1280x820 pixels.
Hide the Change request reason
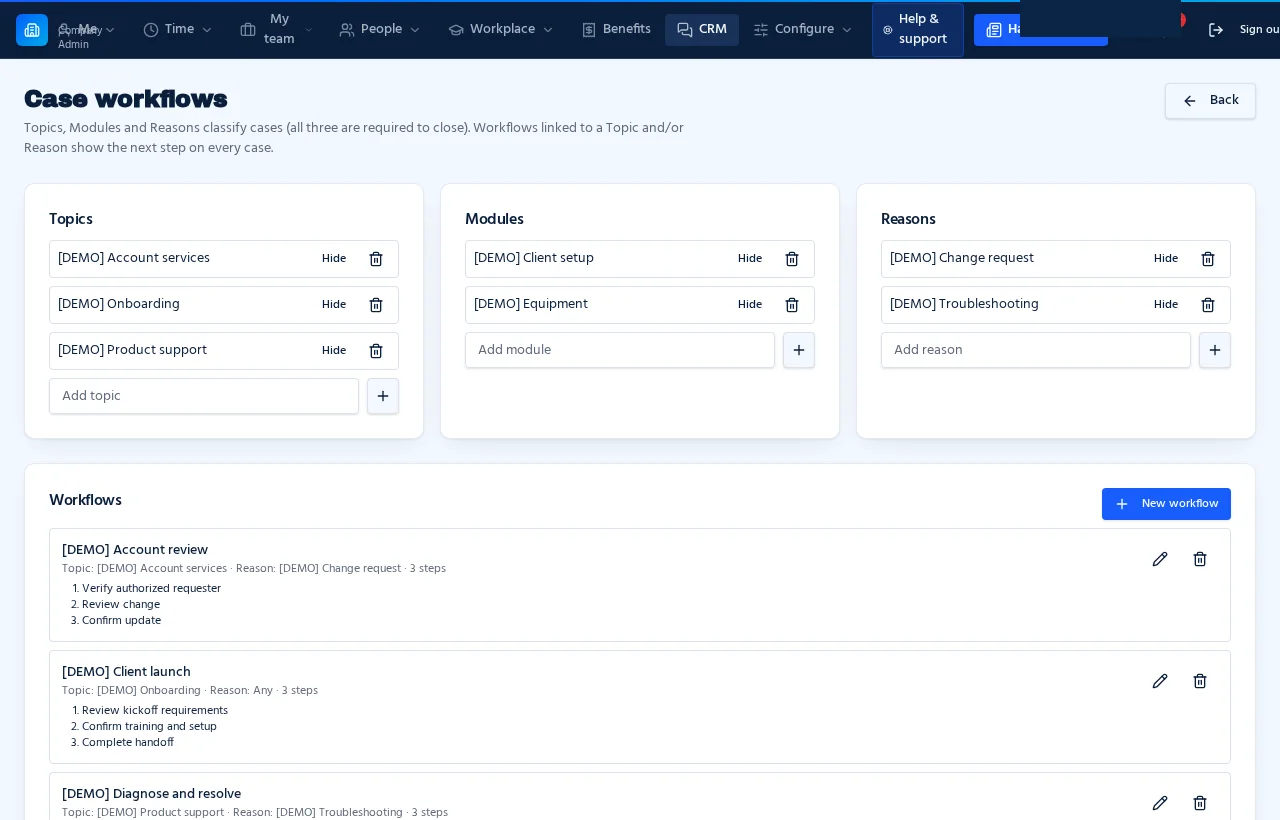[1166, 259]
